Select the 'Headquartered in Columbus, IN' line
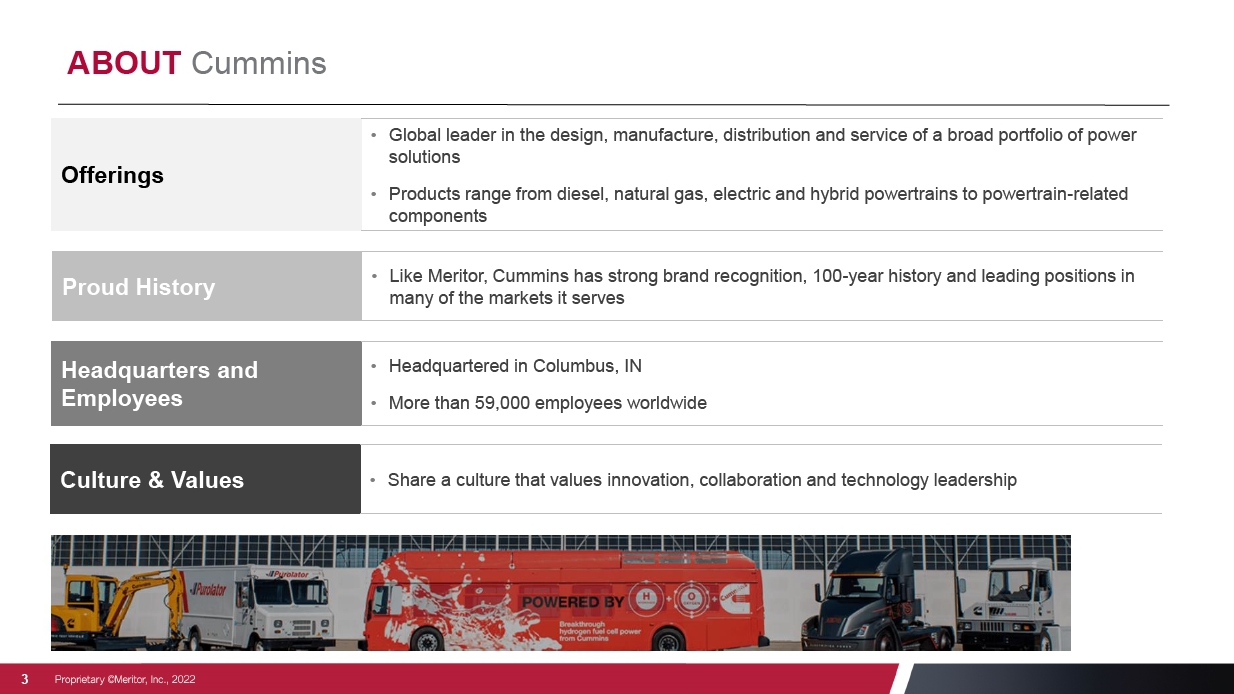The height and width of the screenshot is (694, 1234). (x=515, y=366)
